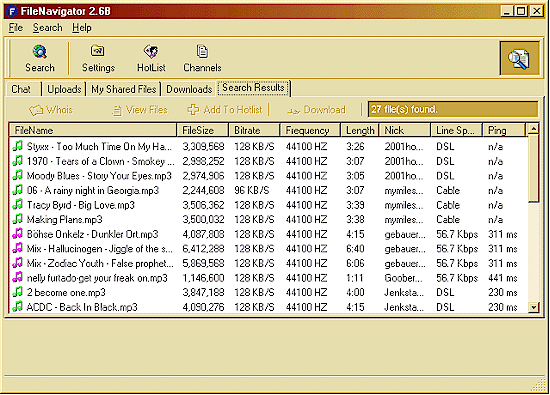The height and width of the screenshot is (395, 550).
Task: Open the Channels toolbar icon
Action: tap(202, 51)
